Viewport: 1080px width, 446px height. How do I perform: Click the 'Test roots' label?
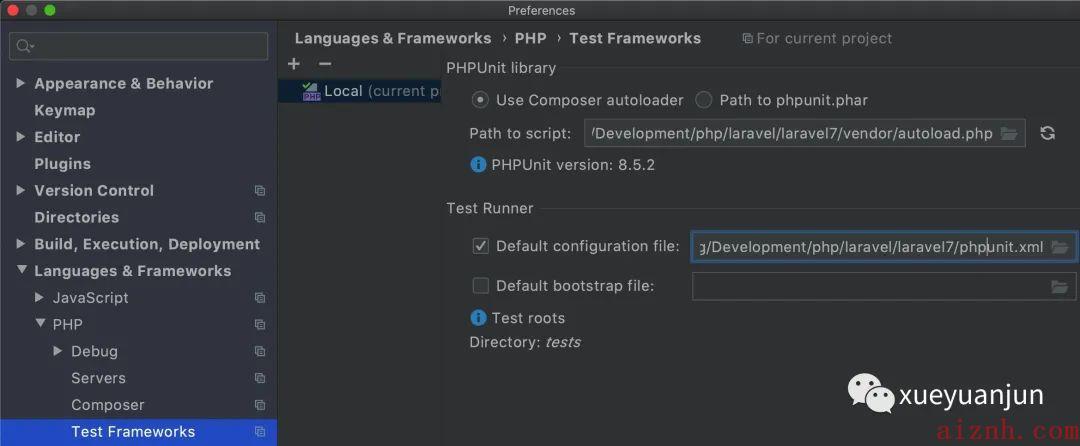[528, 318]
